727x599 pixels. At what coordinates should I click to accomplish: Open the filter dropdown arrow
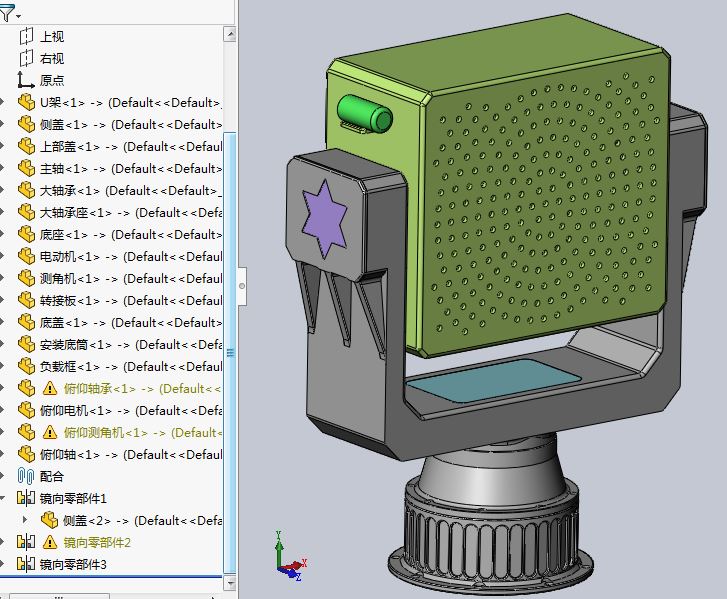(x=19, y=17)
